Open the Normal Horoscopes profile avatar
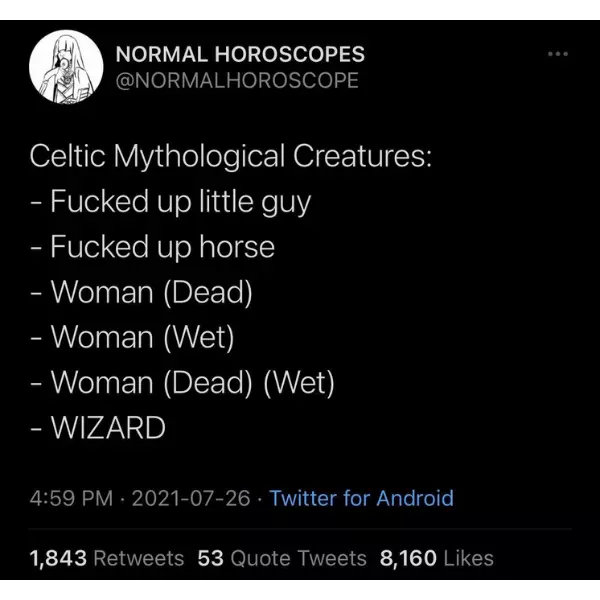 tap(65, 67)
